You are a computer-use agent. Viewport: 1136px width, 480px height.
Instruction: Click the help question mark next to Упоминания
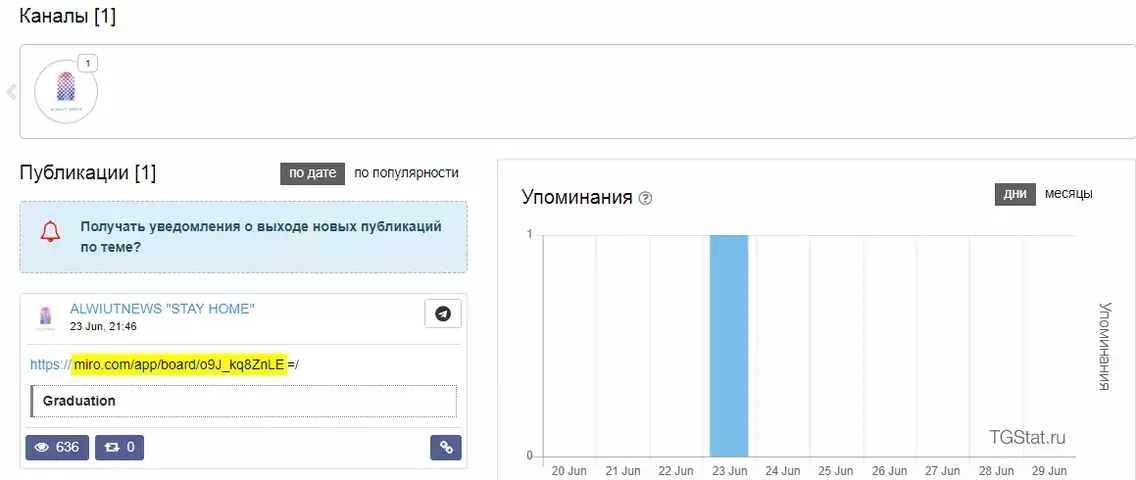point(646,198)
